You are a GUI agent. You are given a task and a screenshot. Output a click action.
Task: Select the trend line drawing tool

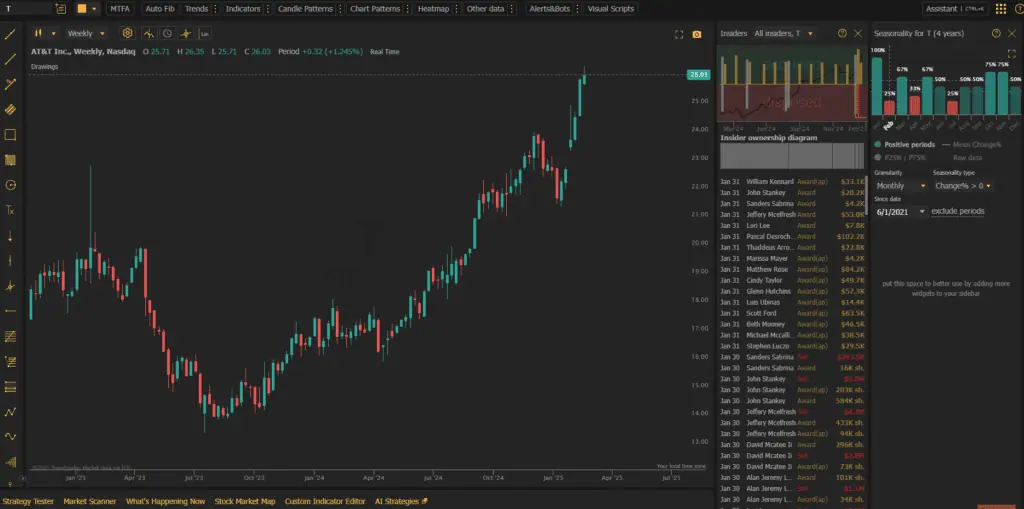tap(10, 34)
